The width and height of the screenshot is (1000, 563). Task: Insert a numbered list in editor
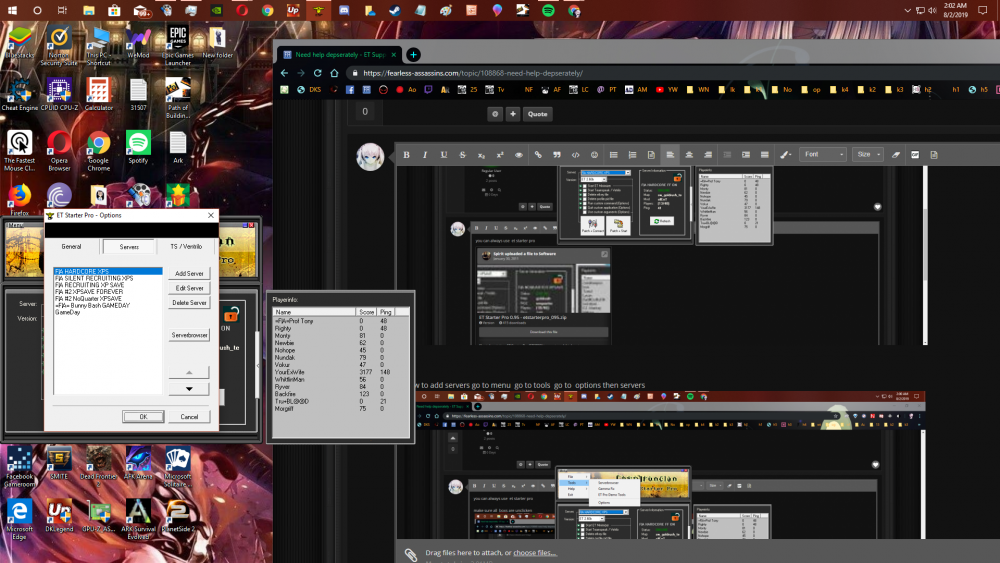[632, 155]
